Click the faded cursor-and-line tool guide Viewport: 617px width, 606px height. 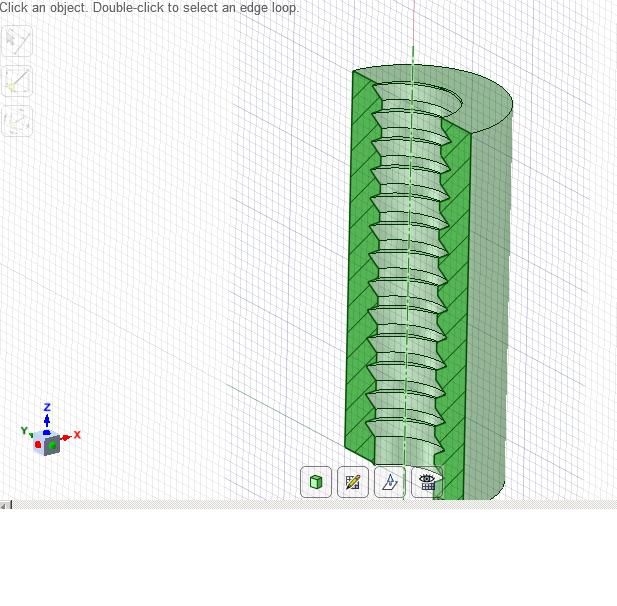point(17,41)
